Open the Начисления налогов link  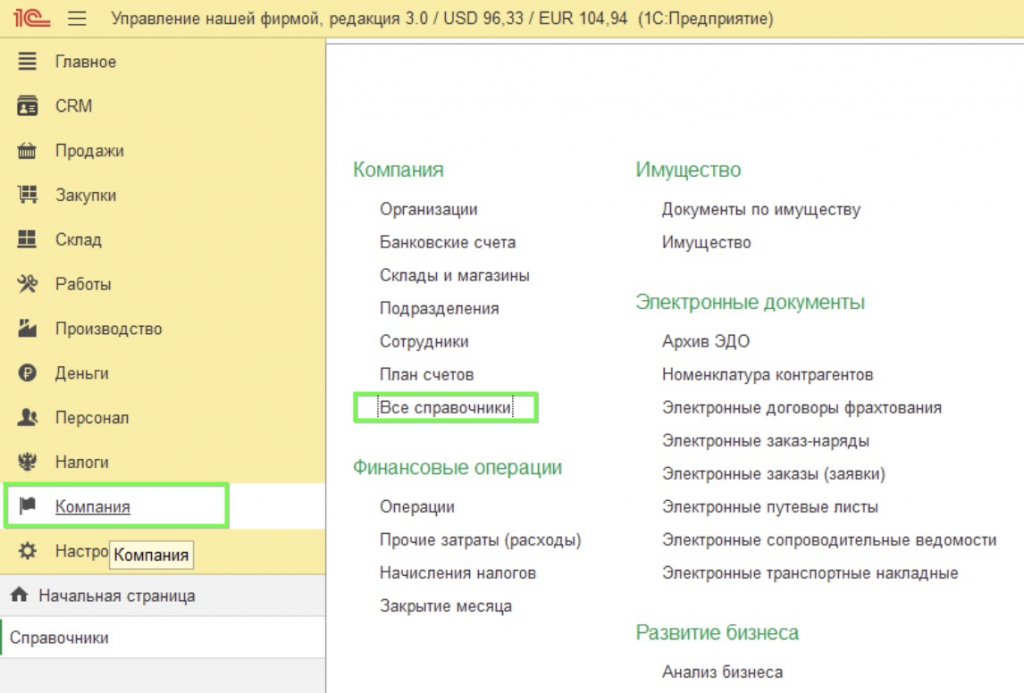[458, 573]
